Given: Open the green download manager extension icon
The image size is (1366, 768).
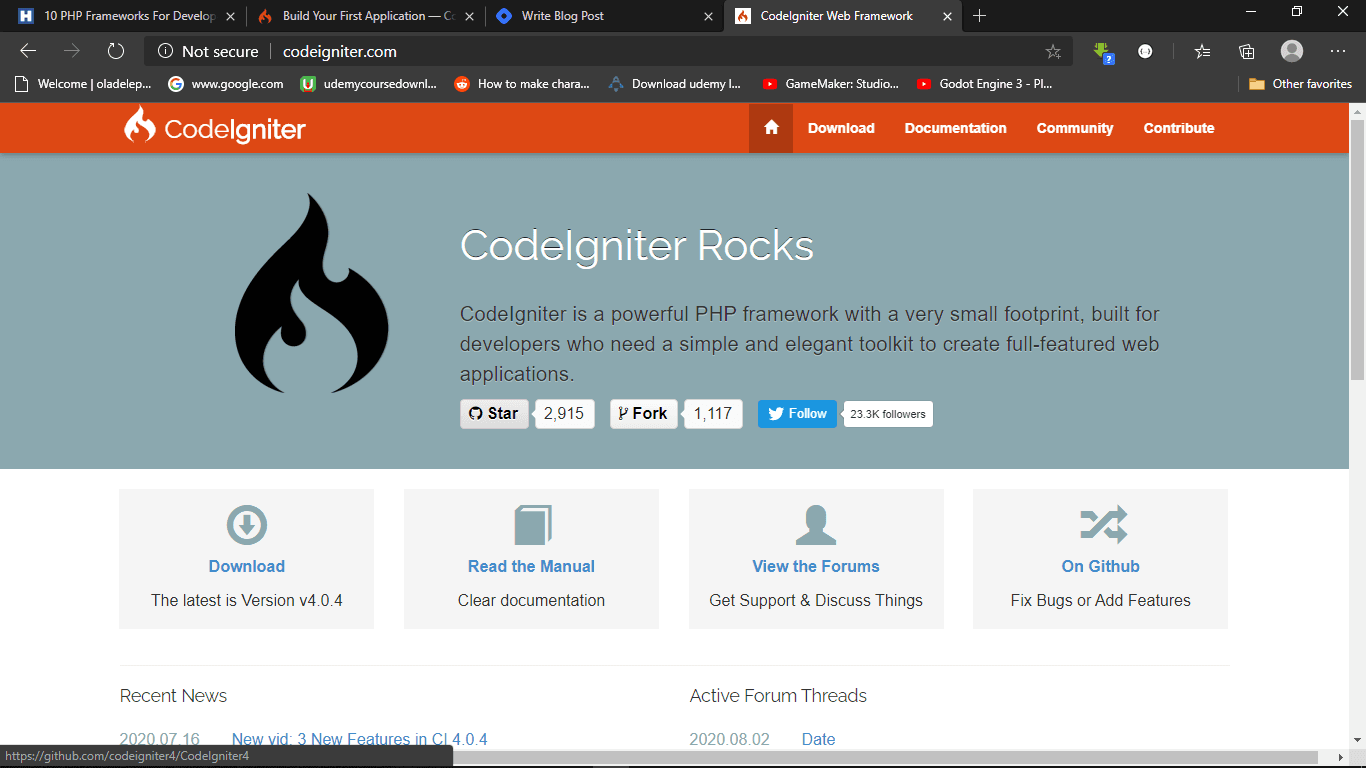Looking at the screenshot, I should (x=1102, y=52).
